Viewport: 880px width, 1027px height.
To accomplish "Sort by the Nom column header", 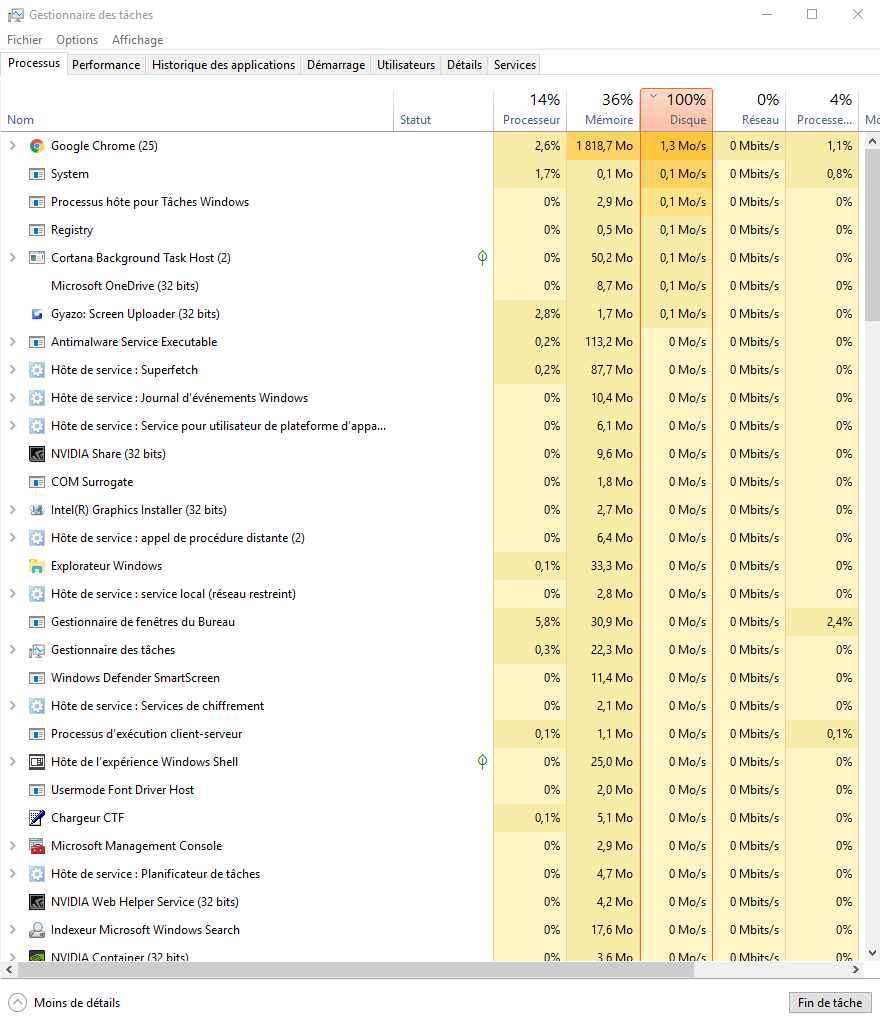I will coord(197,109).
